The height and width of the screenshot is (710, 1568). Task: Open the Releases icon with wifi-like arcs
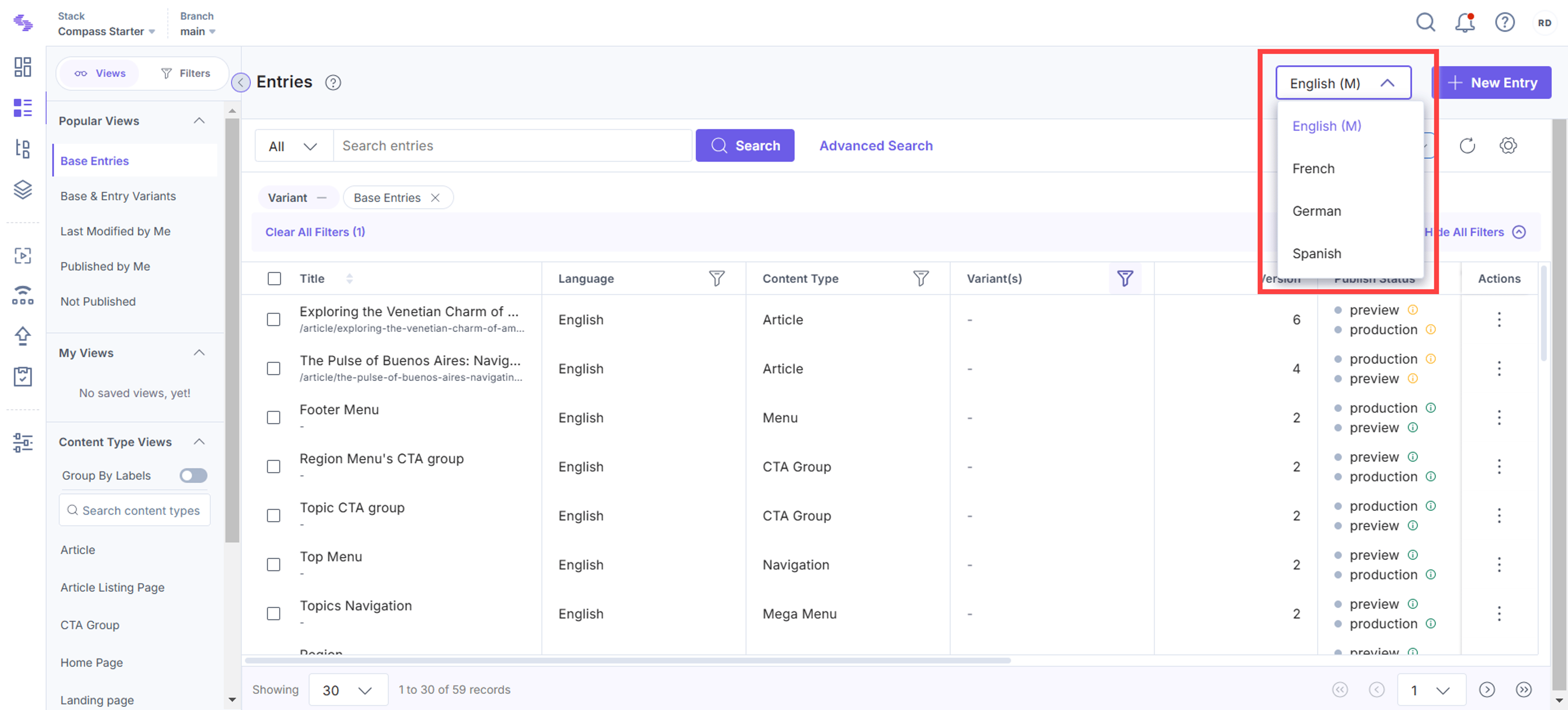click(22, 295)
